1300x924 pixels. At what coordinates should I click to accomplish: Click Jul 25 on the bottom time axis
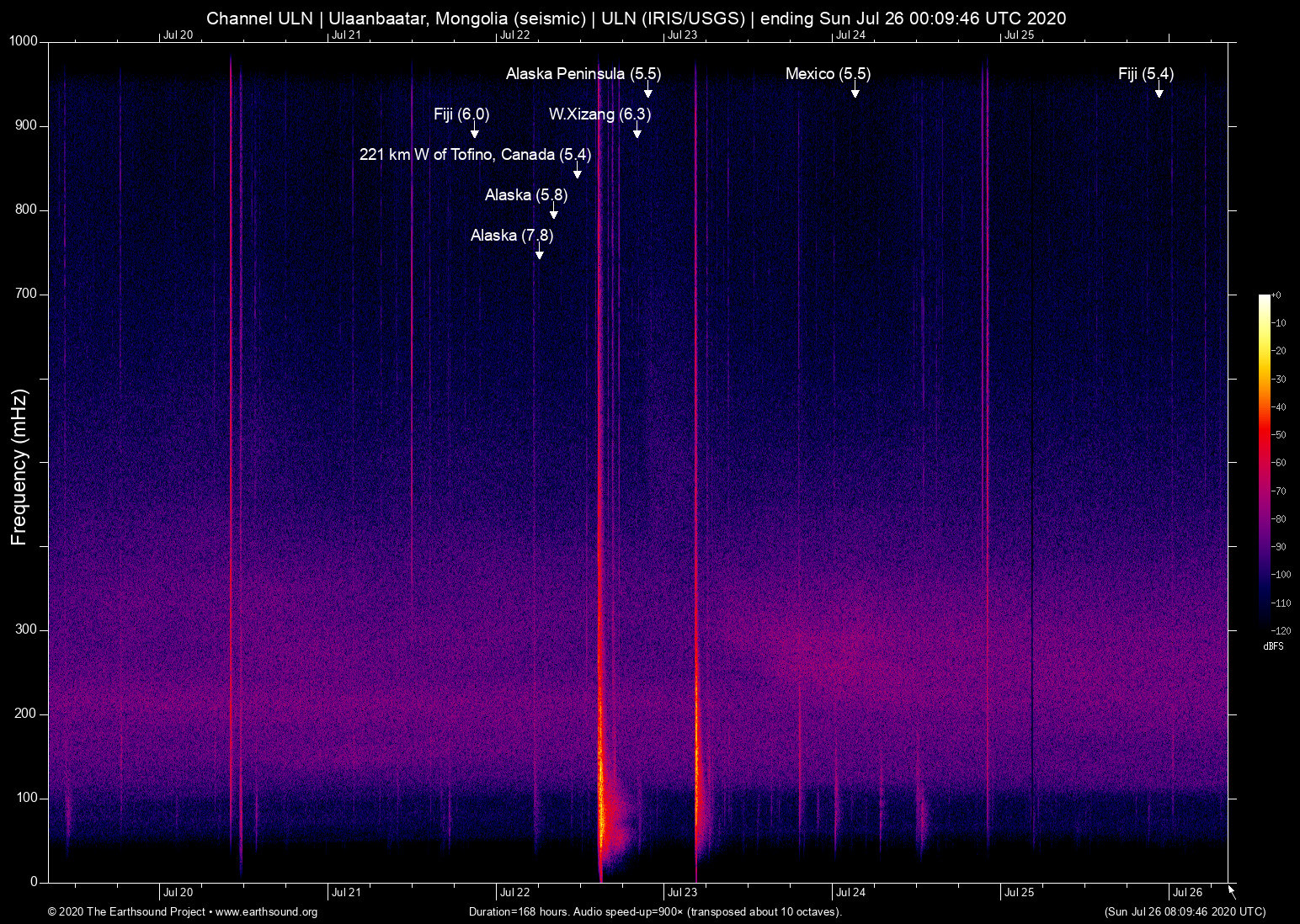pos(1019,893)
